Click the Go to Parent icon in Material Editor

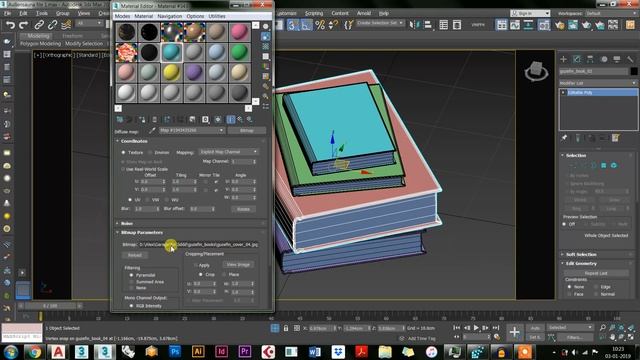(240, 119)
